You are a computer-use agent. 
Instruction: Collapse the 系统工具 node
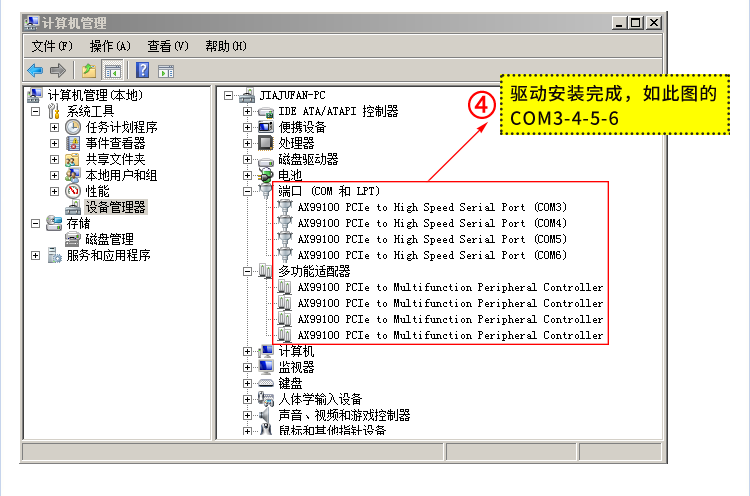[35, 111]
